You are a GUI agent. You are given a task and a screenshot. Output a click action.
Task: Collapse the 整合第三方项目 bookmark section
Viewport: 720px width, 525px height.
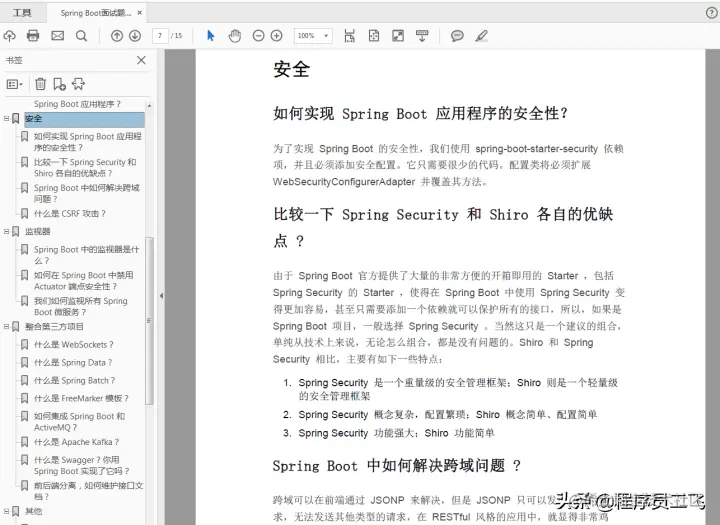coord(6,327)
